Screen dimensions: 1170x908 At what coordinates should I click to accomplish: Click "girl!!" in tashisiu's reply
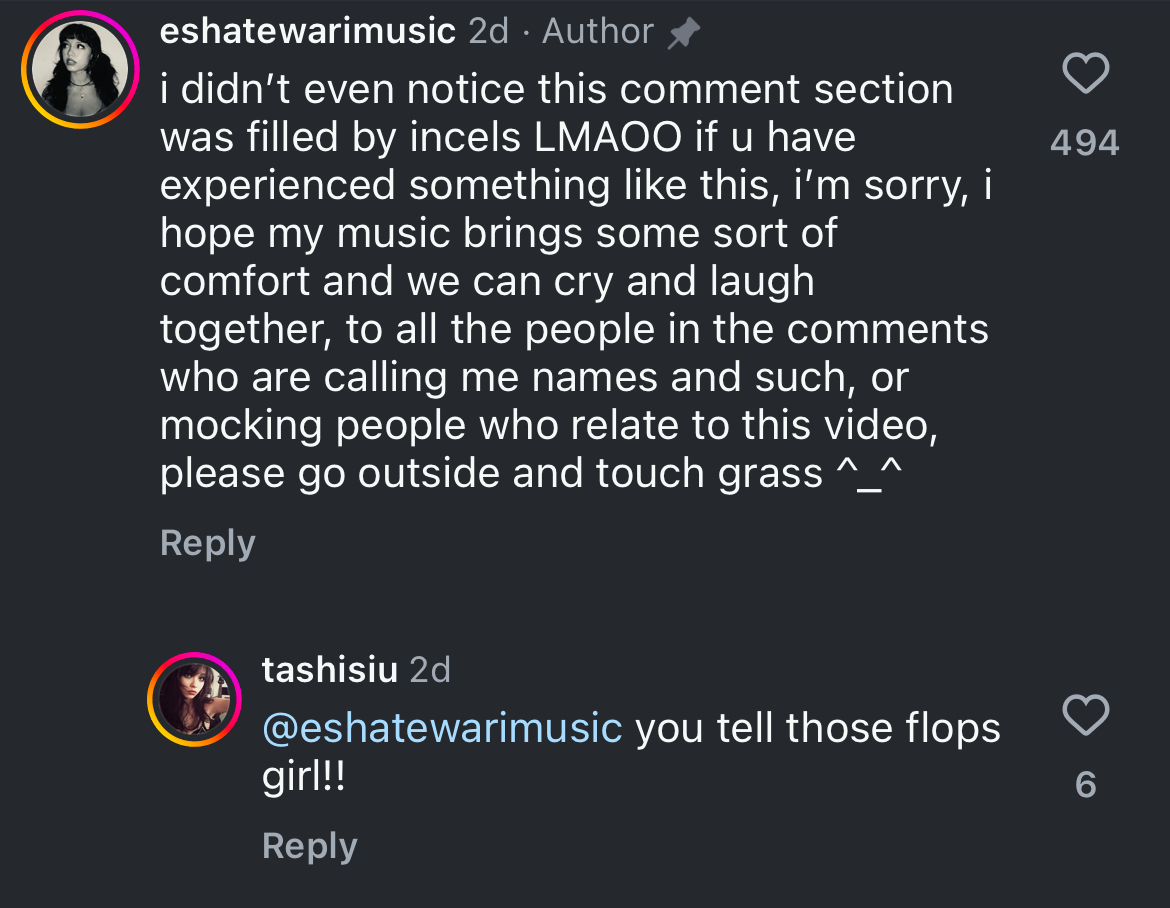pyautogui.click(x=304, y=778)
